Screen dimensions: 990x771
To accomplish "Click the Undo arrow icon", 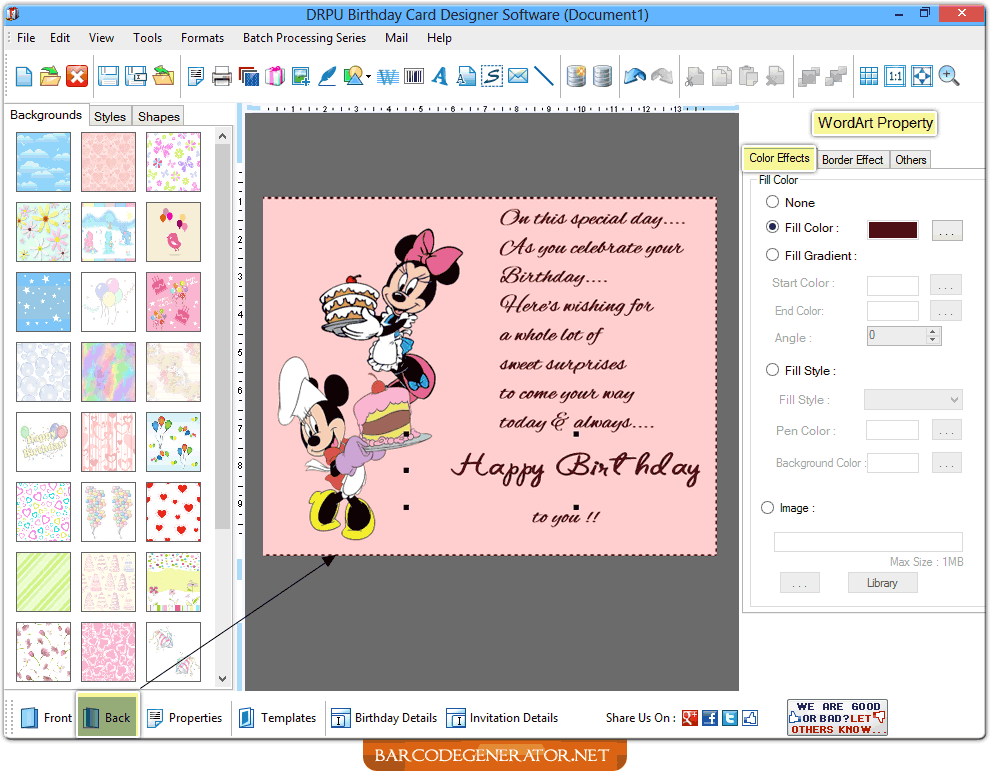I will 635,76.
